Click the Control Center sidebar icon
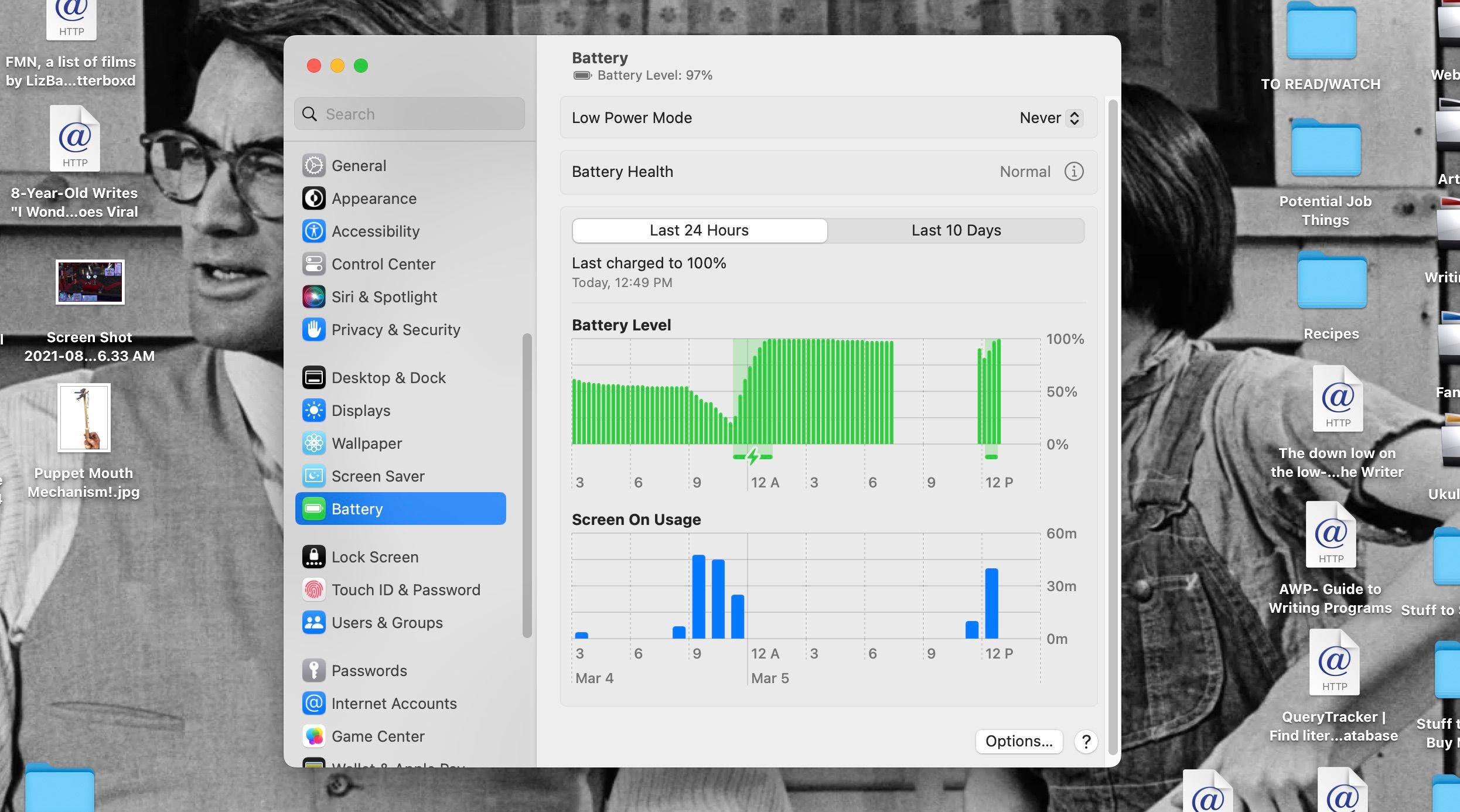Image resolution: width=1460 pixels, height=812 pixels. coord(313,264)
